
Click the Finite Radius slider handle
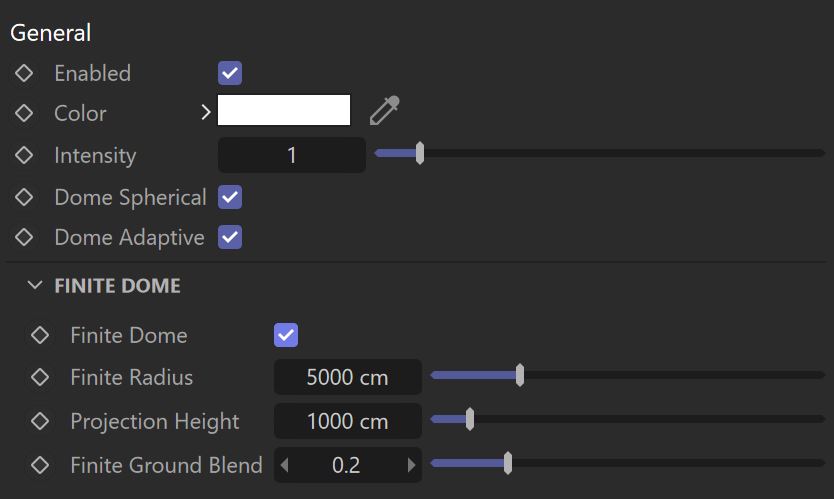coord(520,375)
